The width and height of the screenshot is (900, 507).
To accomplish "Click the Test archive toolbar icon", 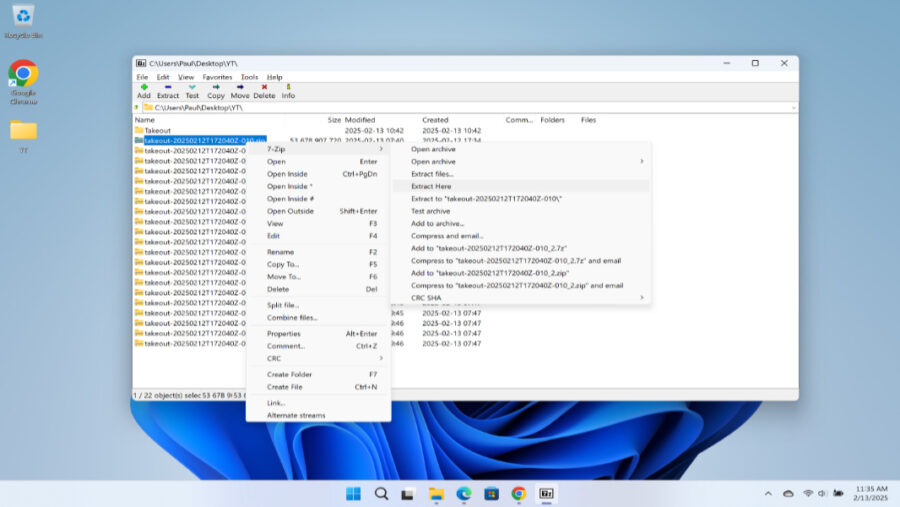I will coord(192,90).
